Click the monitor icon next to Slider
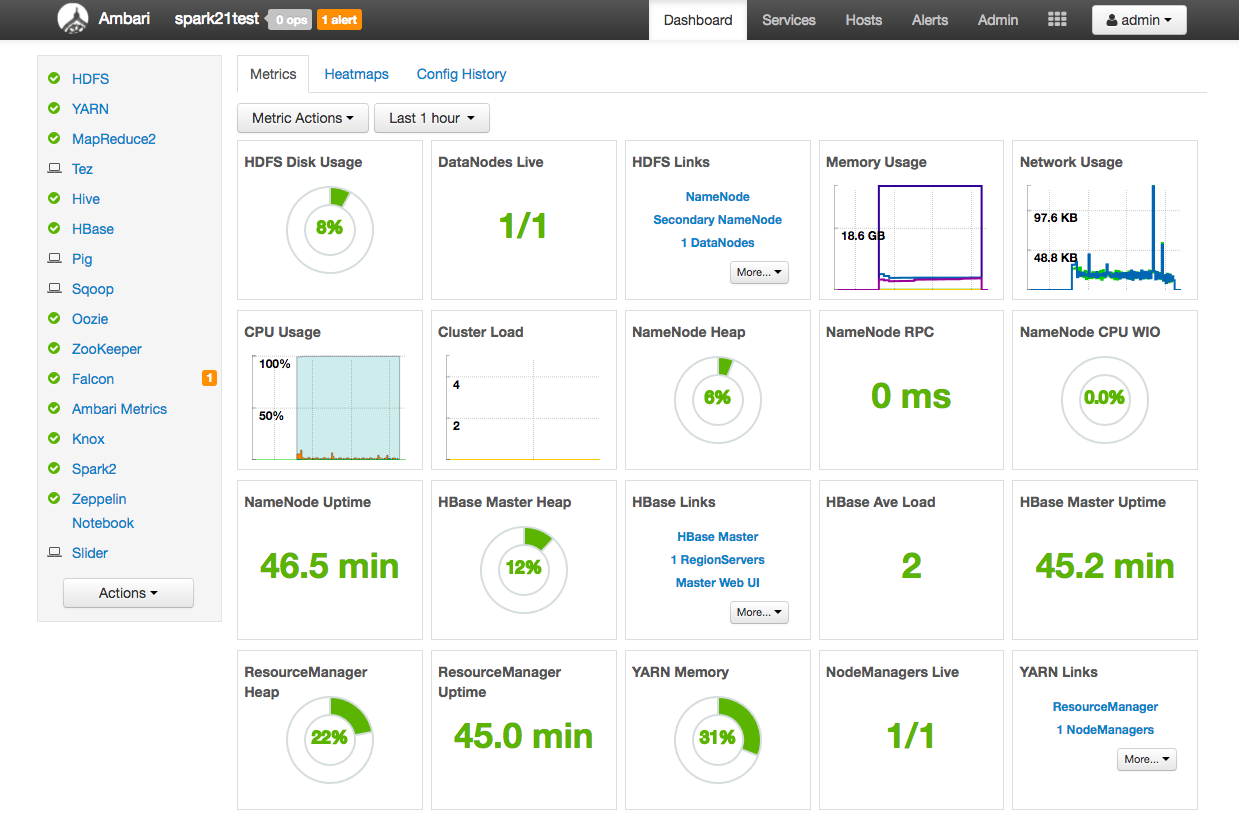This screenshot has height=830, width=1239. (55, 552)
